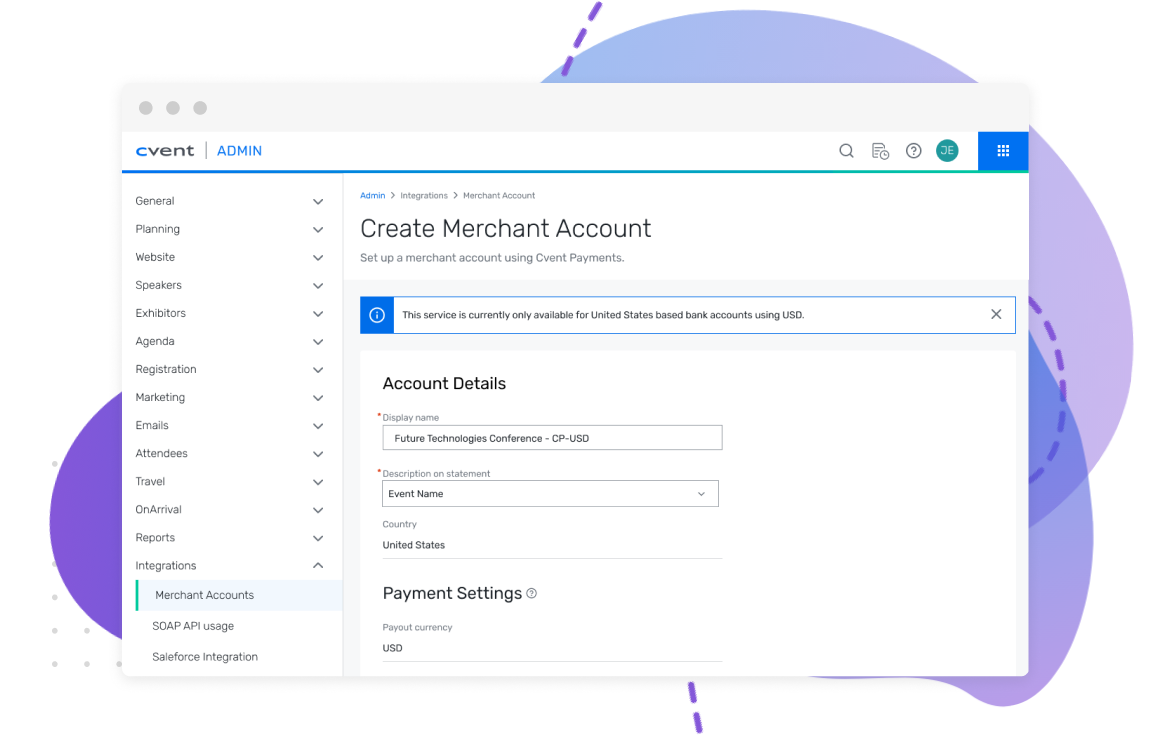Screen dimensions: 1150x750
Task: Click the blue info icon on banner
Action: point(377,315)
